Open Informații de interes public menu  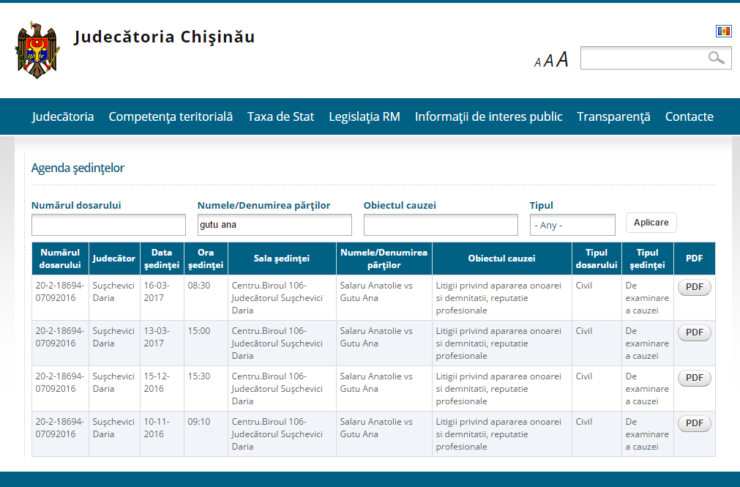[x=488, y=117]
